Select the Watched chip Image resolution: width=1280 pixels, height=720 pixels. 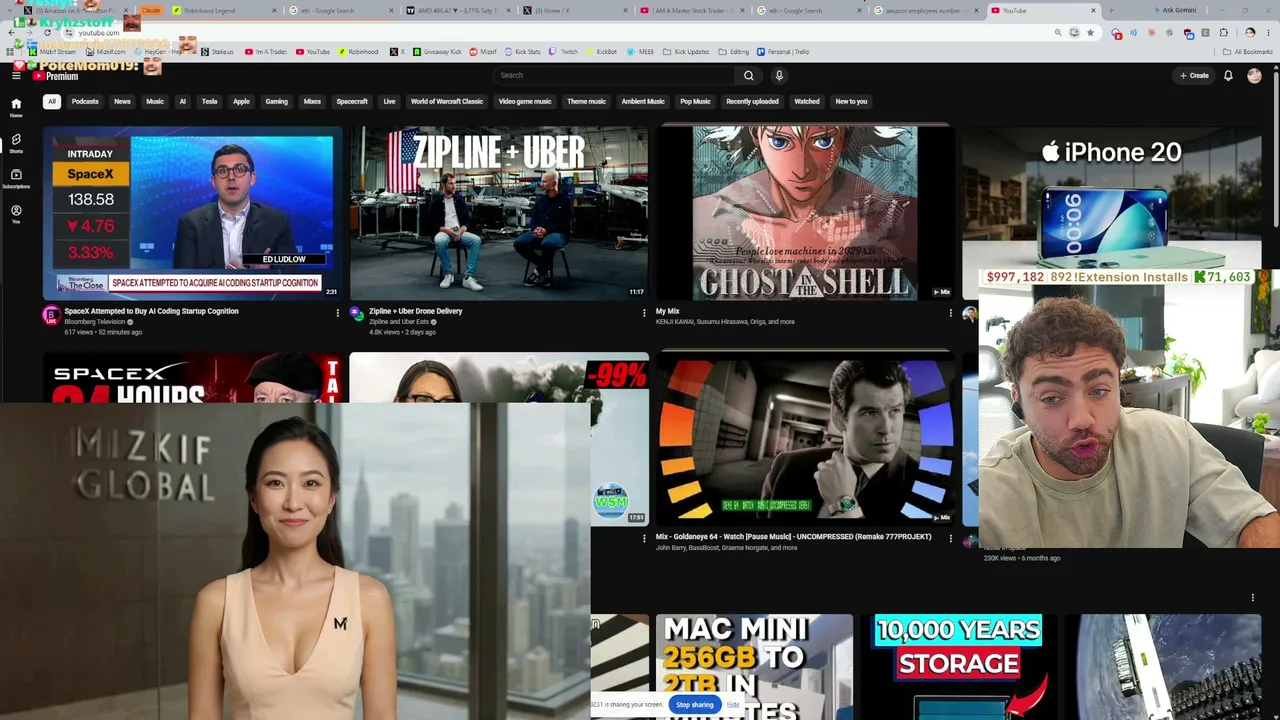pos(807,101)
